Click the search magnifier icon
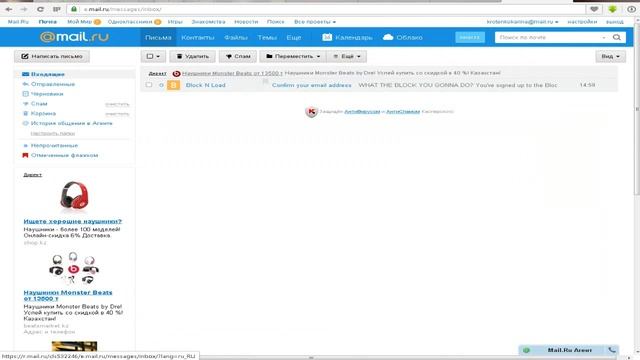 pos(617,37)
